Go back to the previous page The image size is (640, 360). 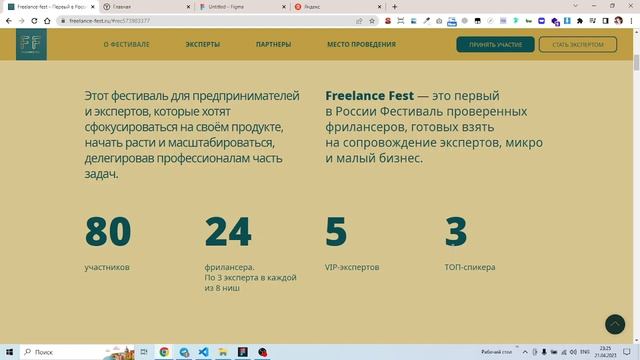pyautogui.click(x=9, y=21)
